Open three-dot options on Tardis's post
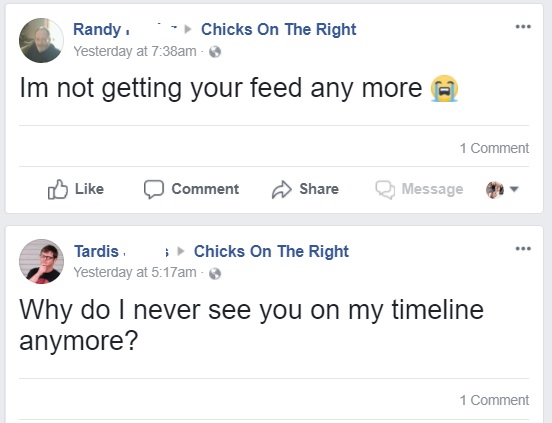Viewport: 552px width, 423px height. (523, 248)
